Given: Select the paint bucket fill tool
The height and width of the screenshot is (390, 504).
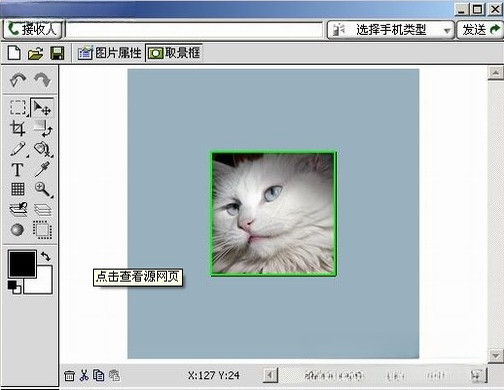Looking at the screenshot, I should click(x=43, y=149).
